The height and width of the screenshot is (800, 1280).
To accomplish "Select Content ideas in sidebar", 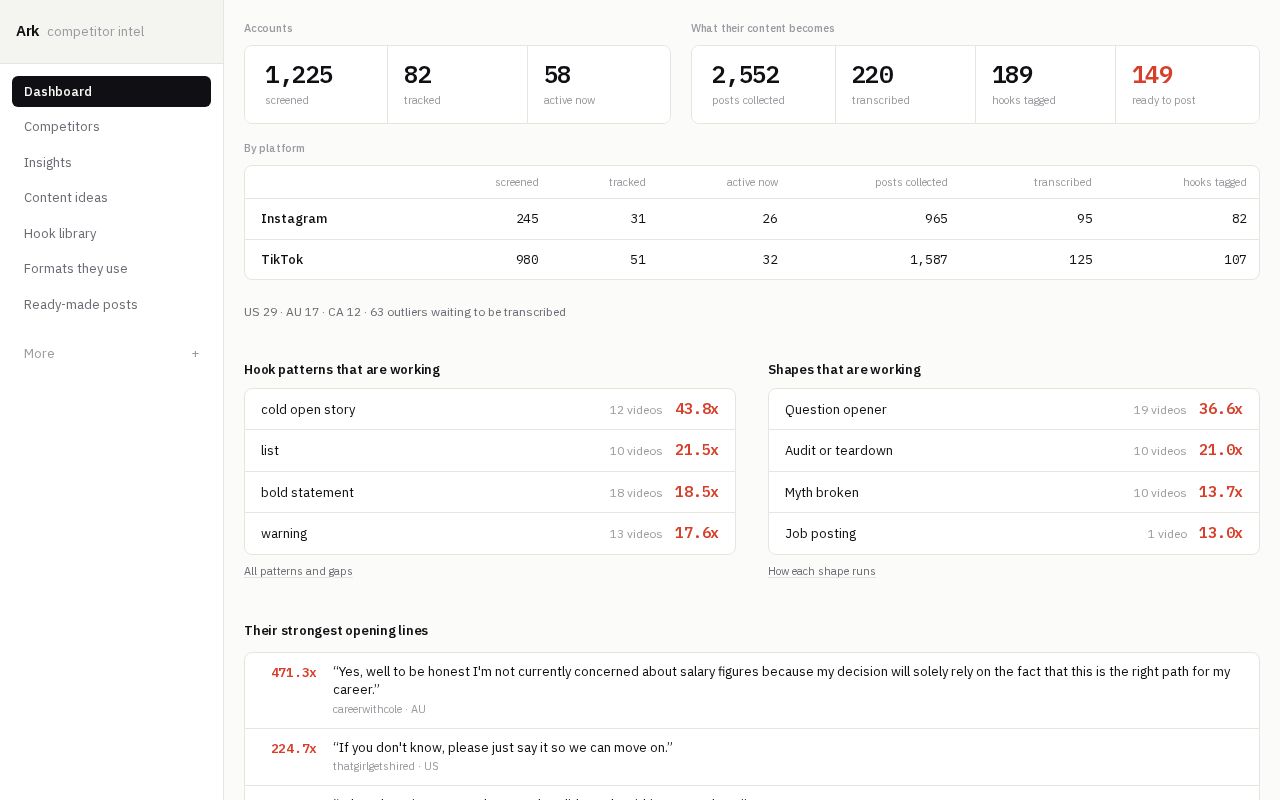I will [111, 198].
